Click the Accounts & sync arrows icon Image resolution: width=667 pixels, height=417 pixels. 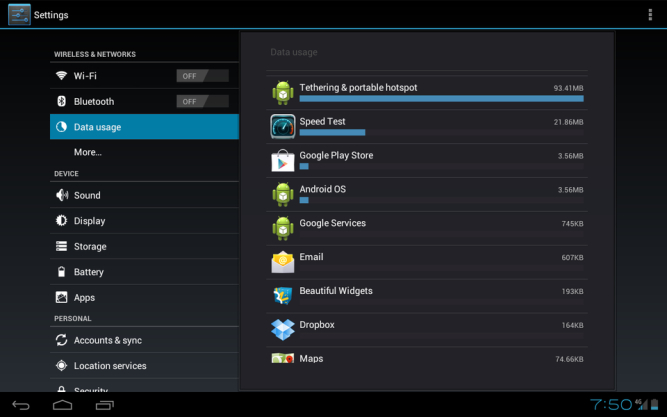(x=61, y=340)
